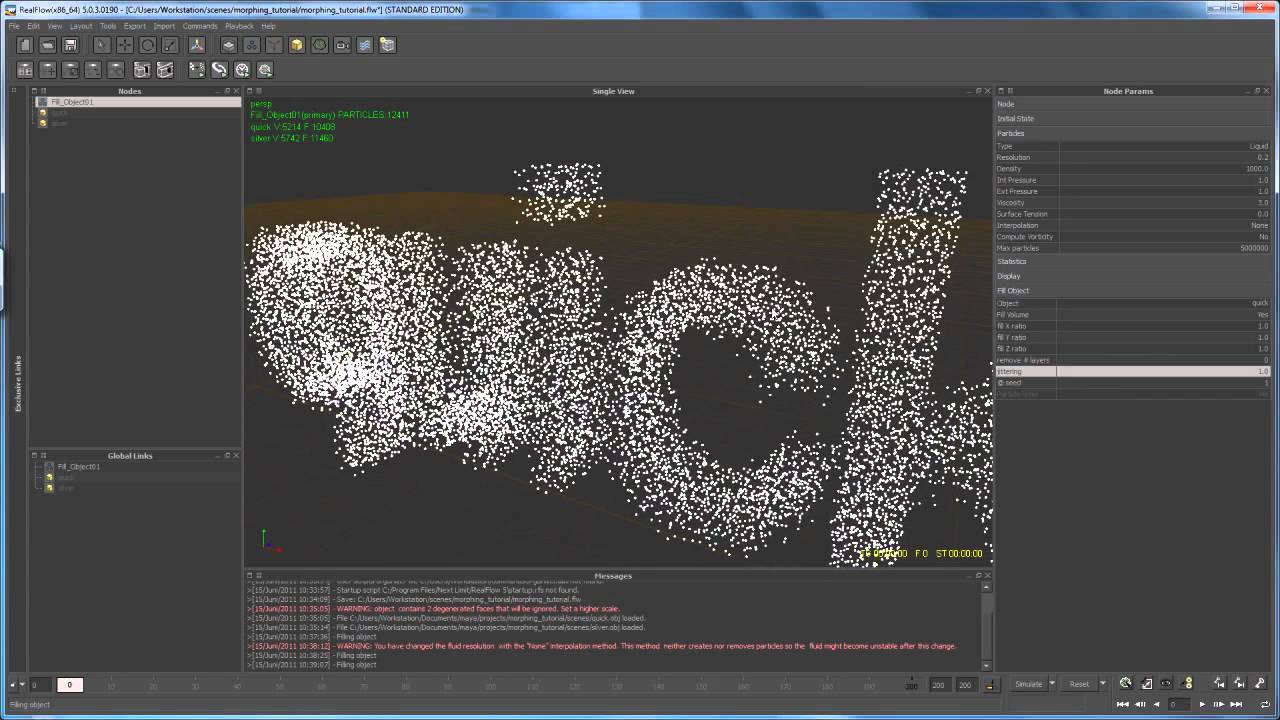Open the File menu
This screenshot has width=1280, height=720.
pos(14,26)
